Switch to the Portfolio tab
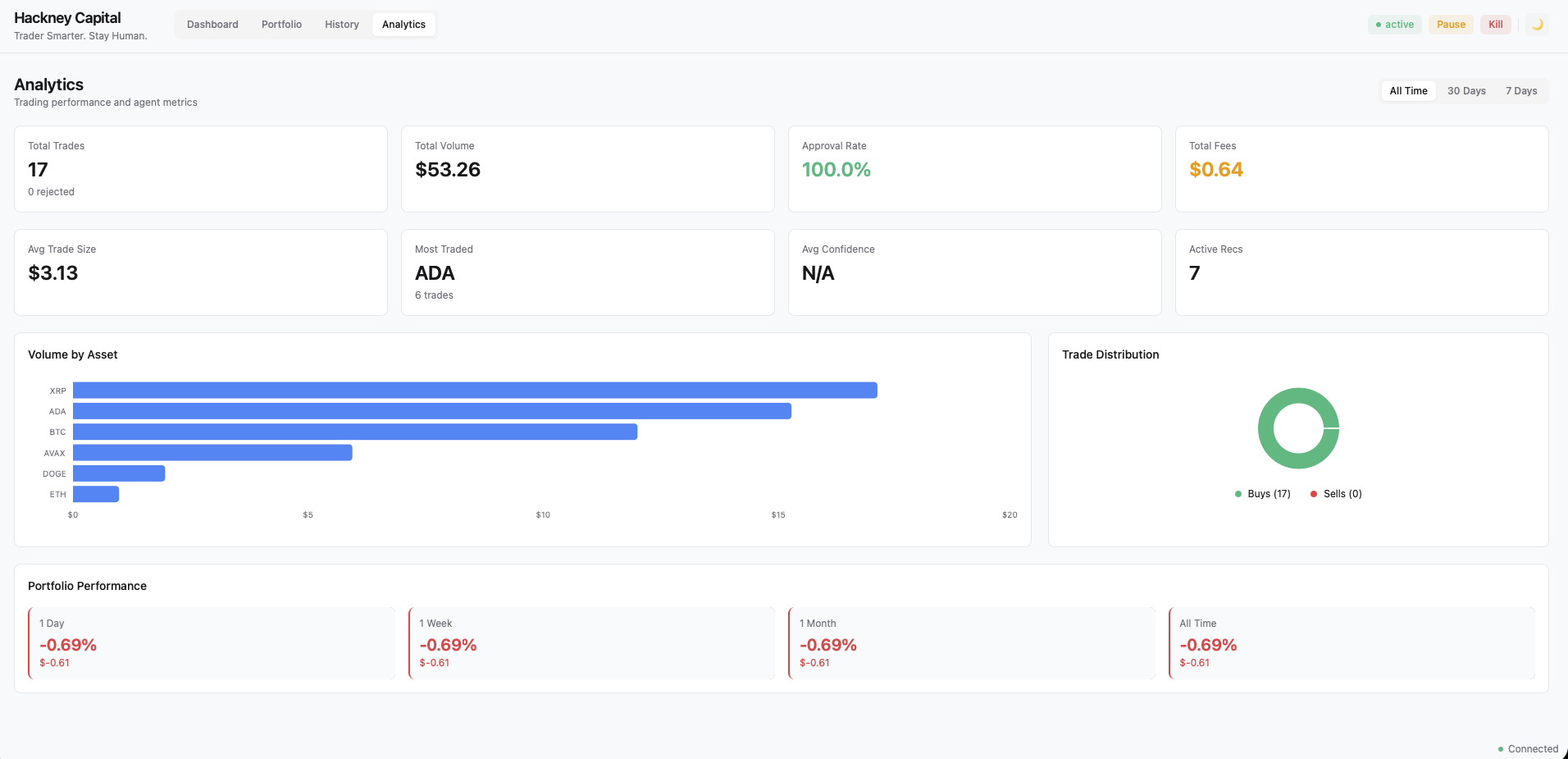 tap(281, 24)
